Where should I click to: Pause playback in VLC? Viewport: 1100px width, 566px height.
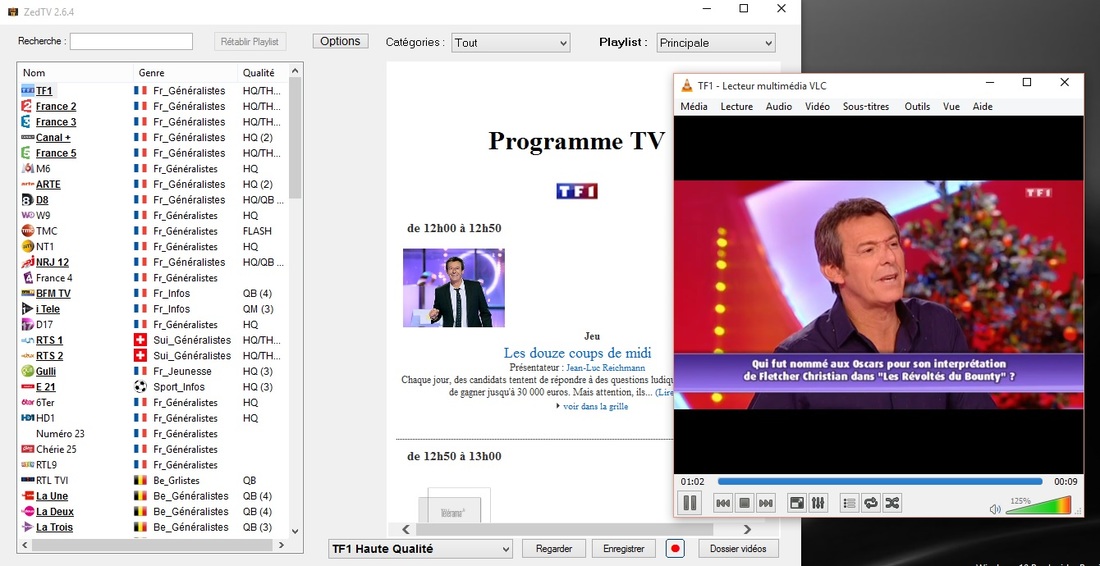click(690, 503)
